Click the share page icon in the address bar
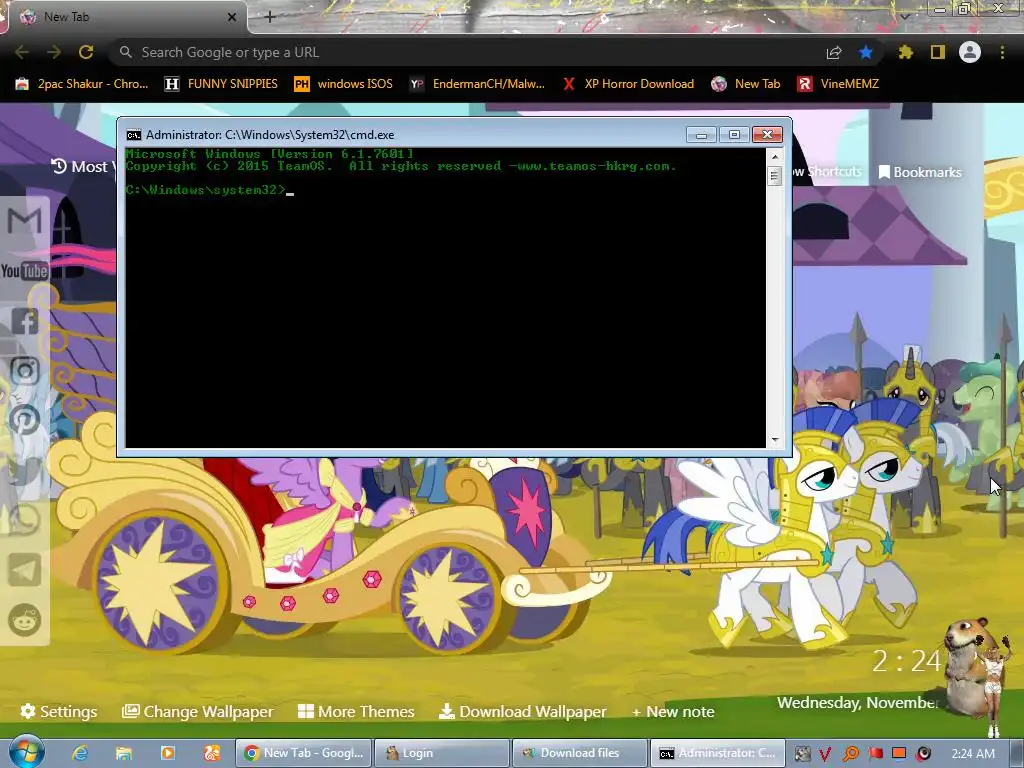Viewport: 1024px width, 768px height. pos(834,53)
